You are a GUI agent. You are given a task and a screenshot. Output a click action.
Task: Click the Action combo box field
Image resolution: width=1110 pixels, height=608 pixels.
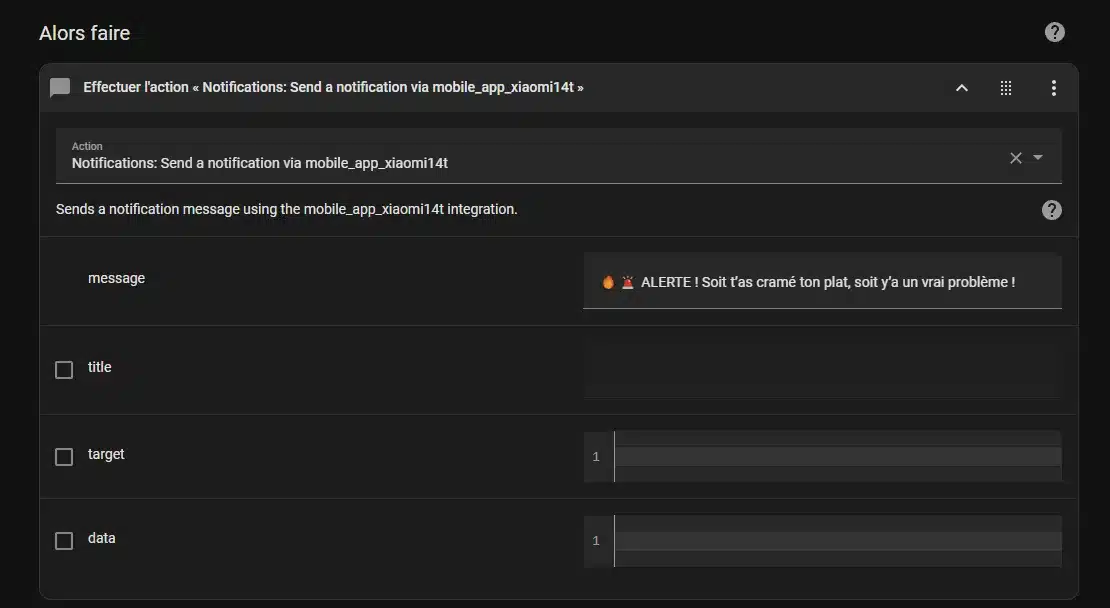(x=559, y=156)
